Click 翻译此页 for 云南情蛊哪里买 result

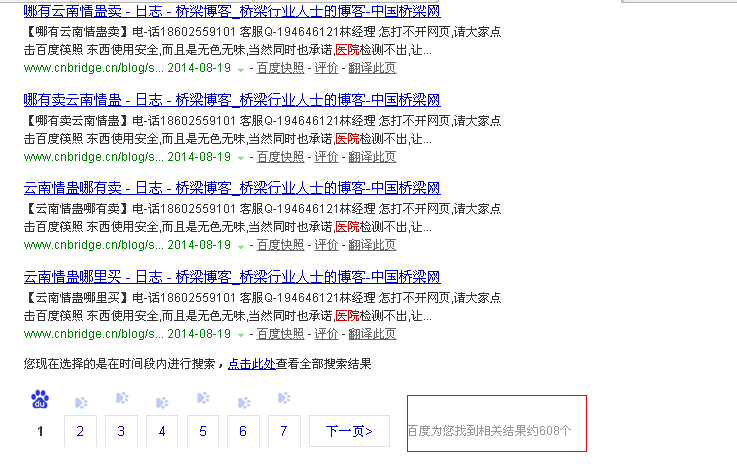click(372, 334)
